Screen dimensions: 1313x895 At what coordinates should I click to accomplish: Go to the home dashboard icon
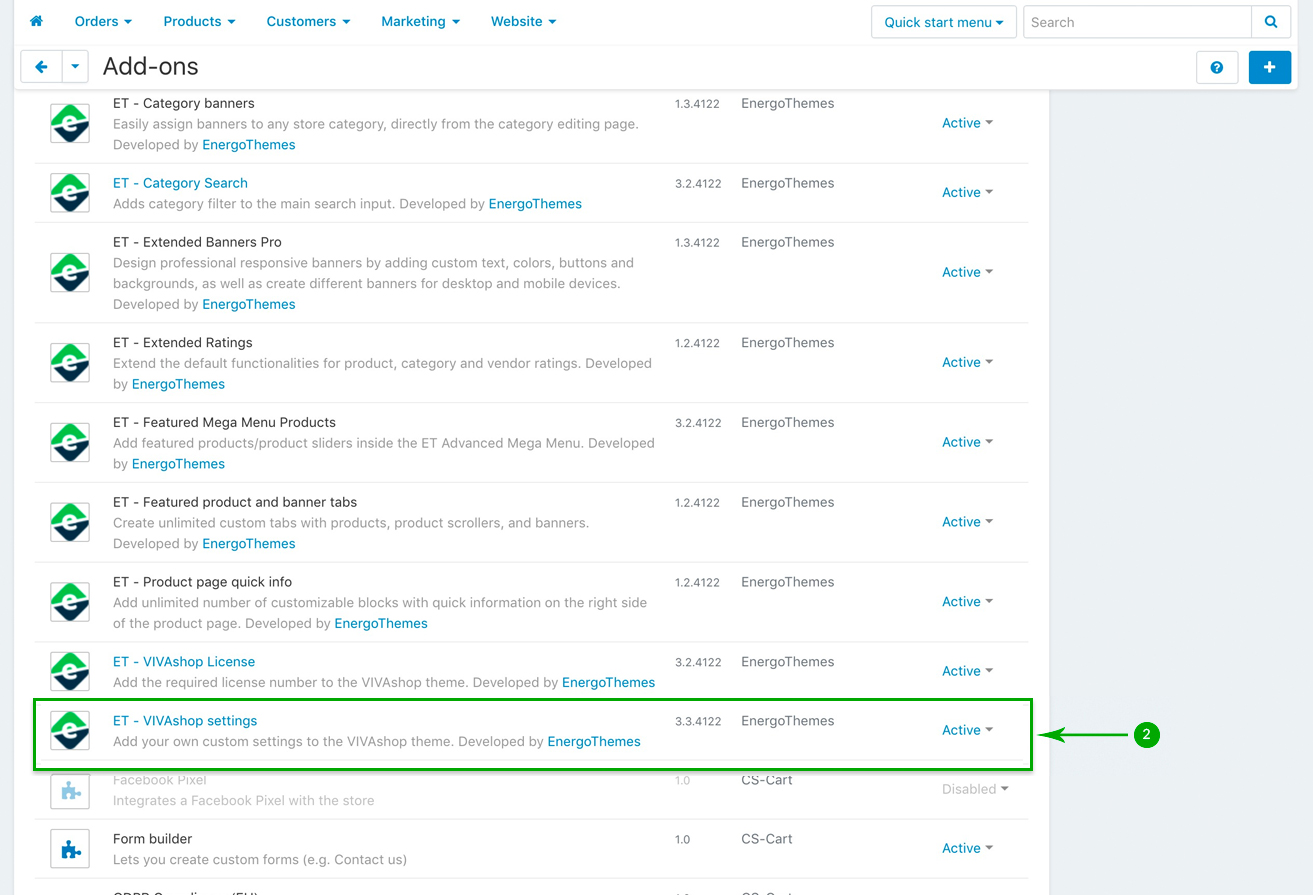[36, 21]
